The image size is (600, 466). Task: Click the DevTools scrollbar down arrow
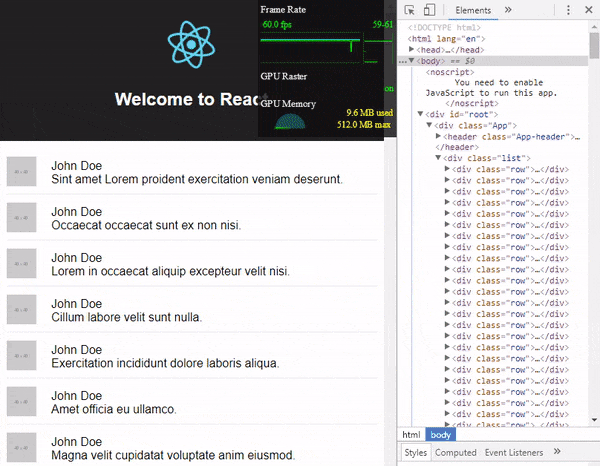click(x=594, y=420)
